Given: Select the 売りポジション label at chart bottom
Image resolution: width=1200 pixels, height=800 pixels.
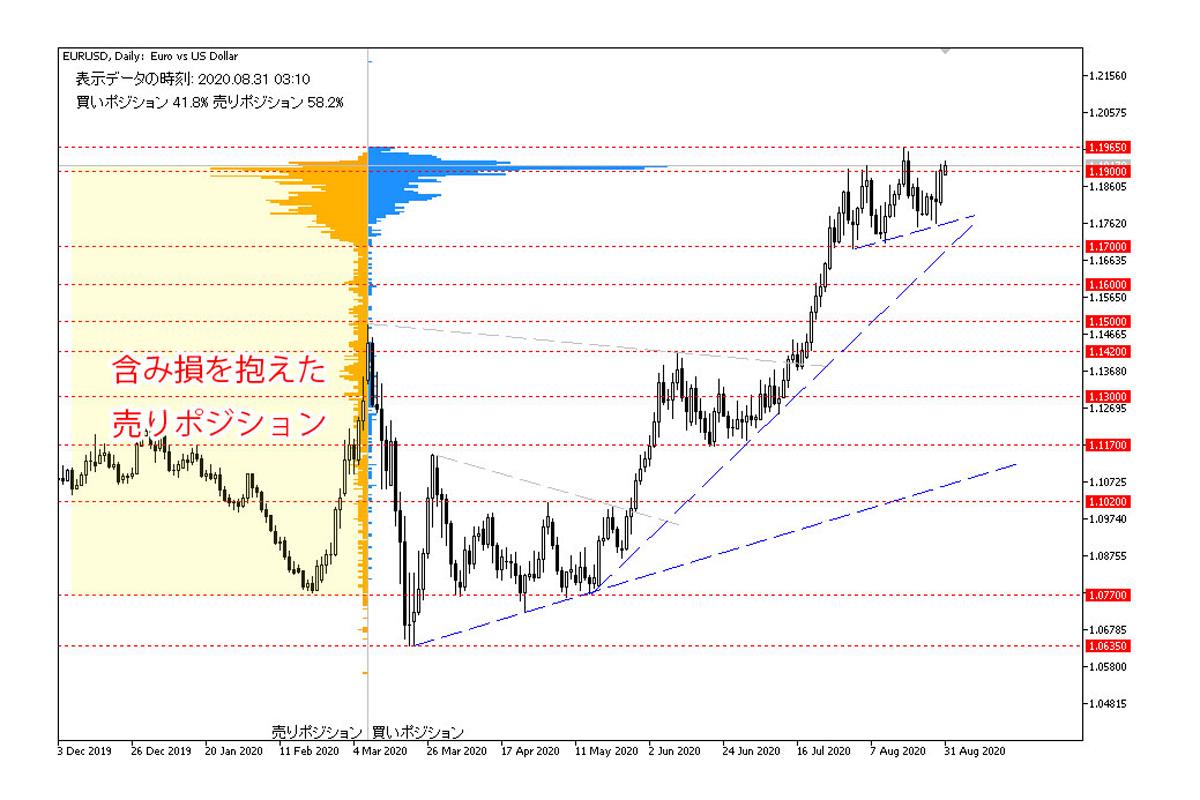Looking at the screenshot, I should click(316, 731).
